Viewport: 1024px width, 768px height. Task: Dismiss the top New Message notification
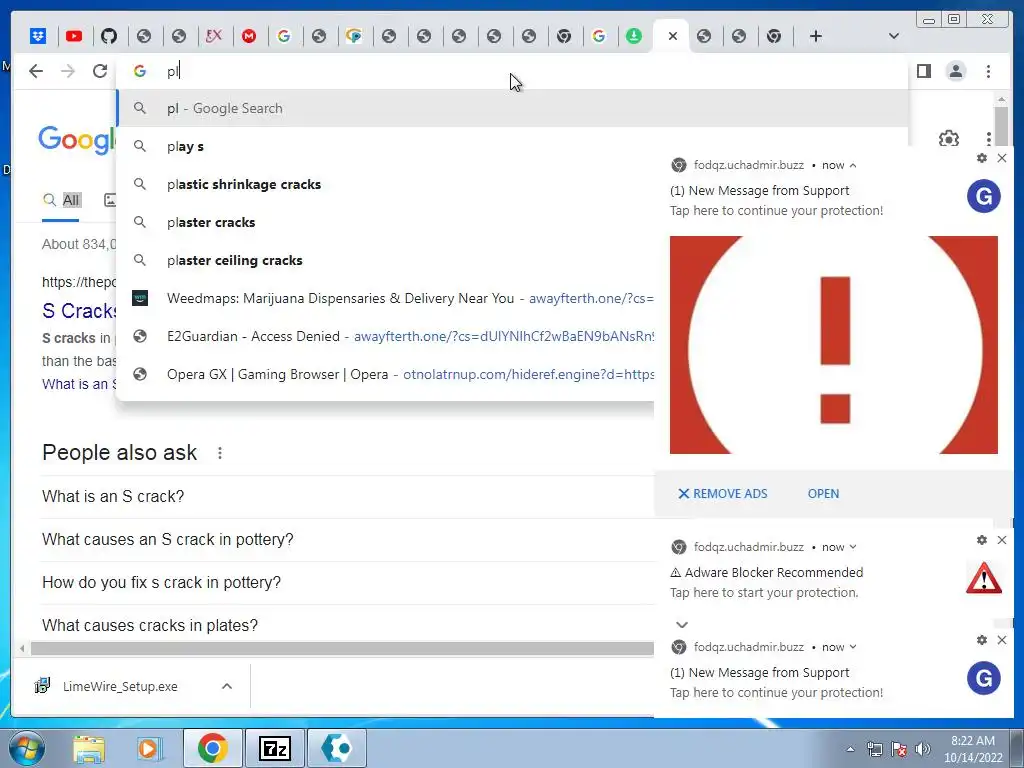[1002, 158]
